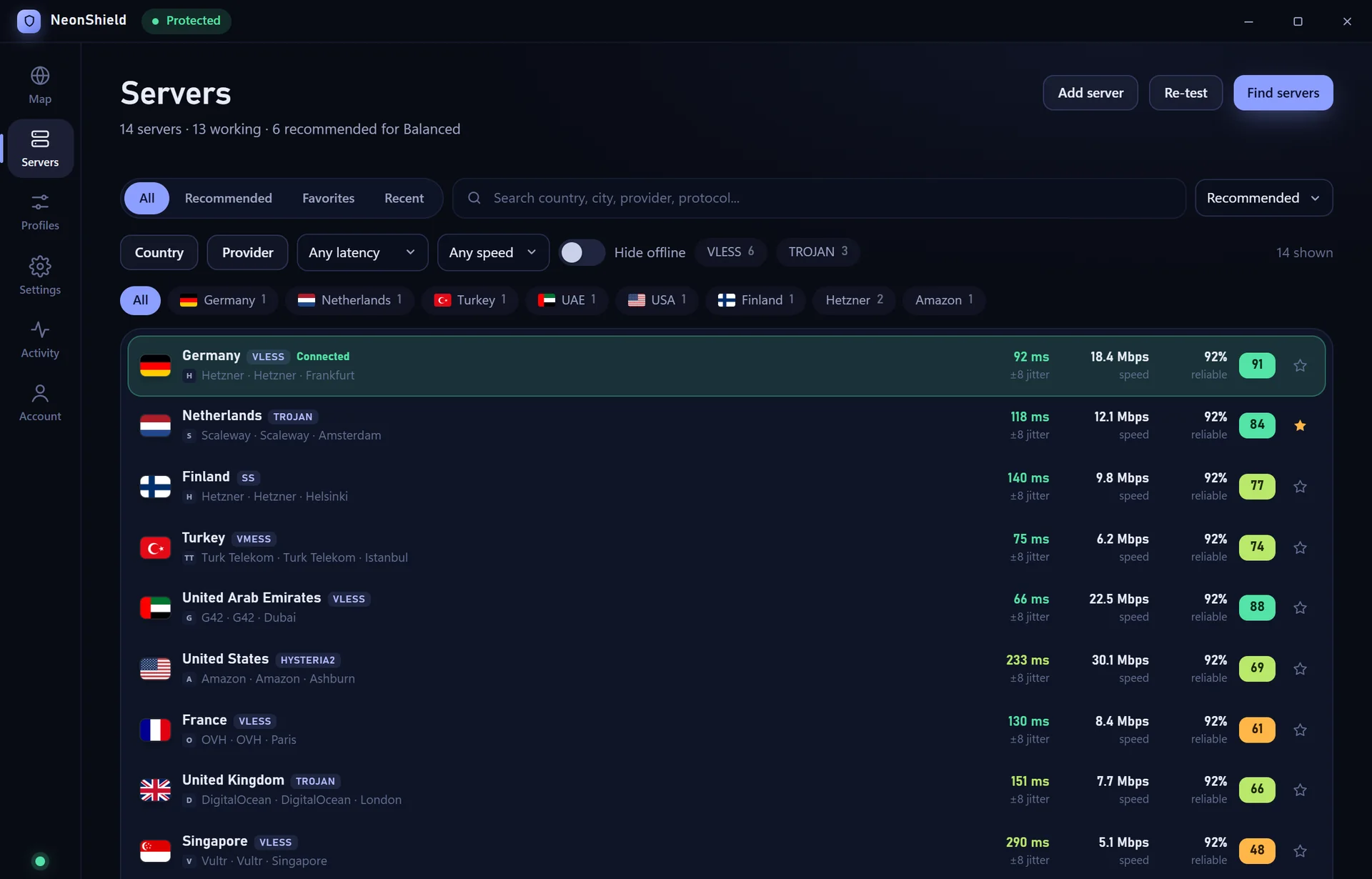Toggle the Hide offline switch

[x=582, y=252]
